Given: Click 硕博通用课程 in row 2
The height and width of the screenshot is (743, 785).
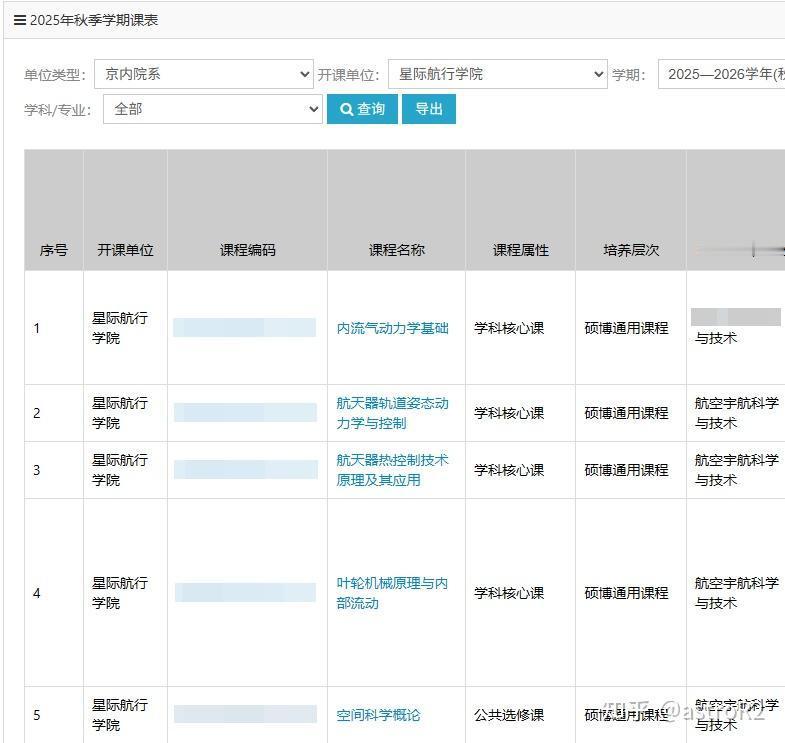Looking at the screenshot, I should [626, 413].
